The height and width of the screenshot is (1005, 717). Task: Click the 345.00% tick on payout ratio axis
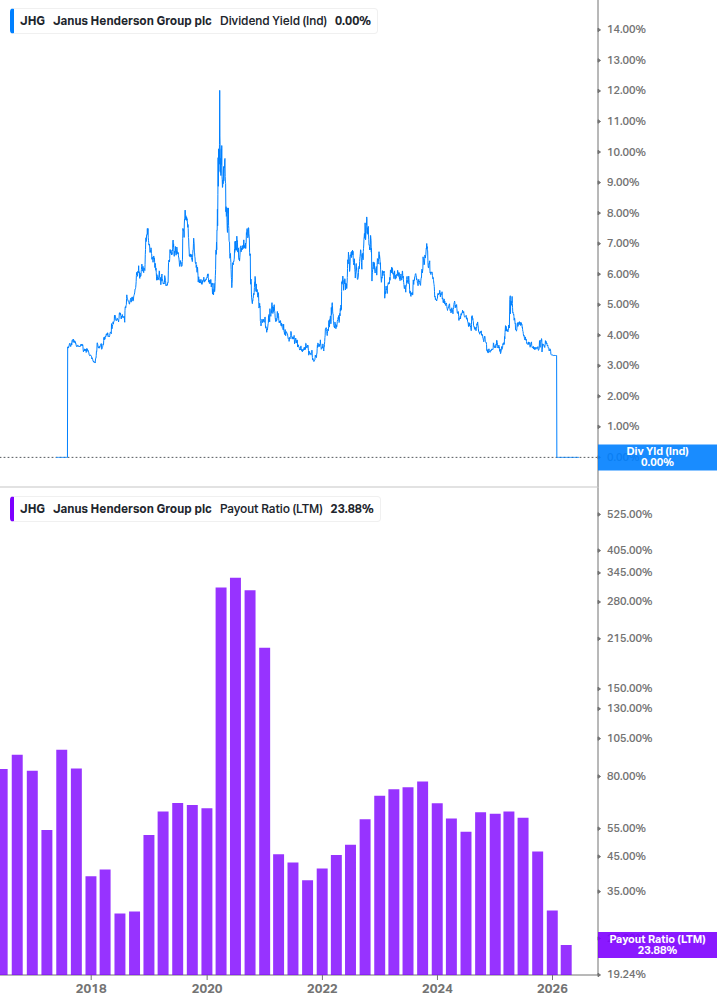(x=629, y=572)
